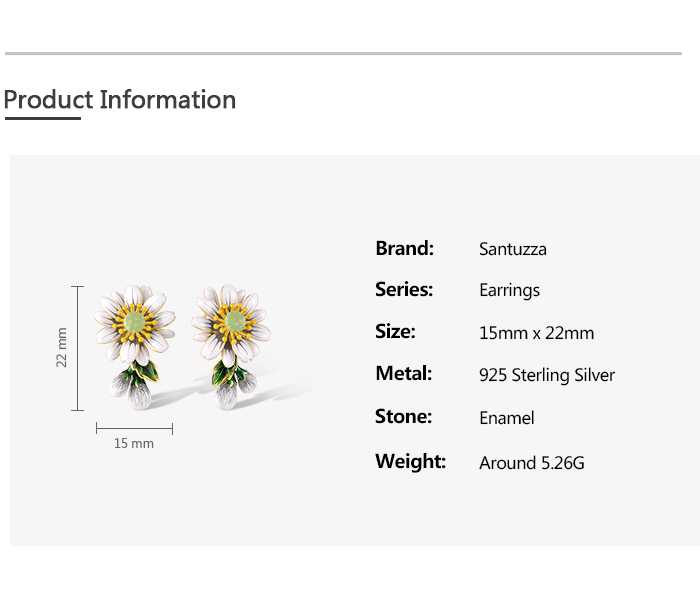The height and width of the screenshot is (596, 700).
Task: Click the Around 5.26G weight value
Action: tap(531, 462)
